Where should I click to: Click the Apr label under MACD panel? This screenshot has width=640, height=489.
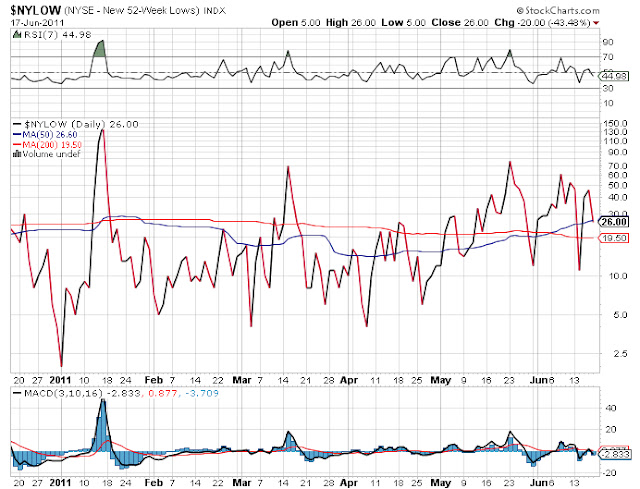pos(349,483)
